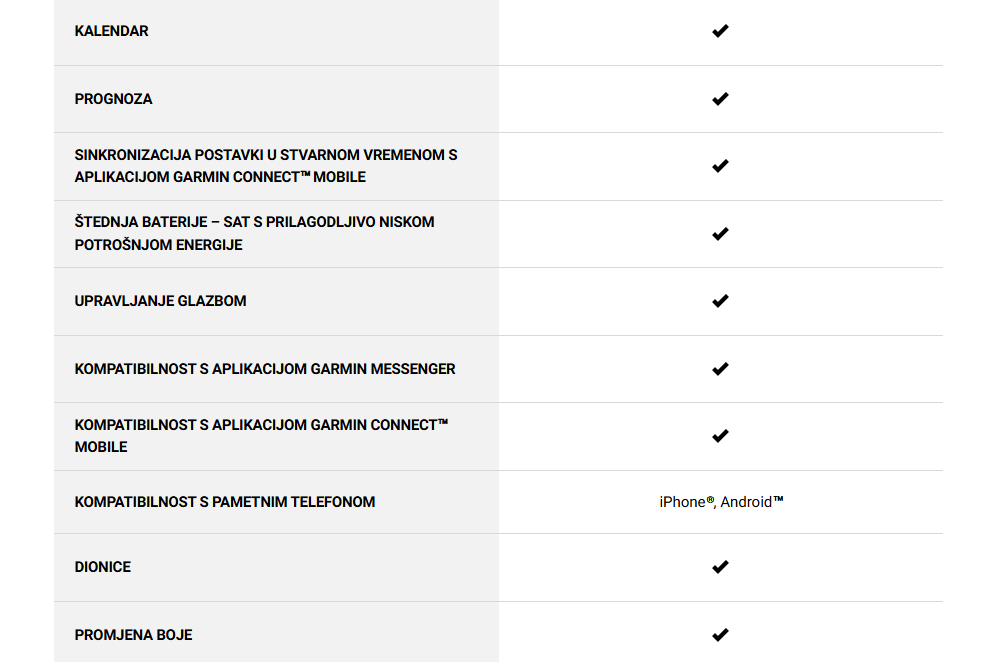Click the KOMPATIBILNOST S PAMETNIM TELEFONOM label
This screenshot has width=992, height=662.
point(225,502)
